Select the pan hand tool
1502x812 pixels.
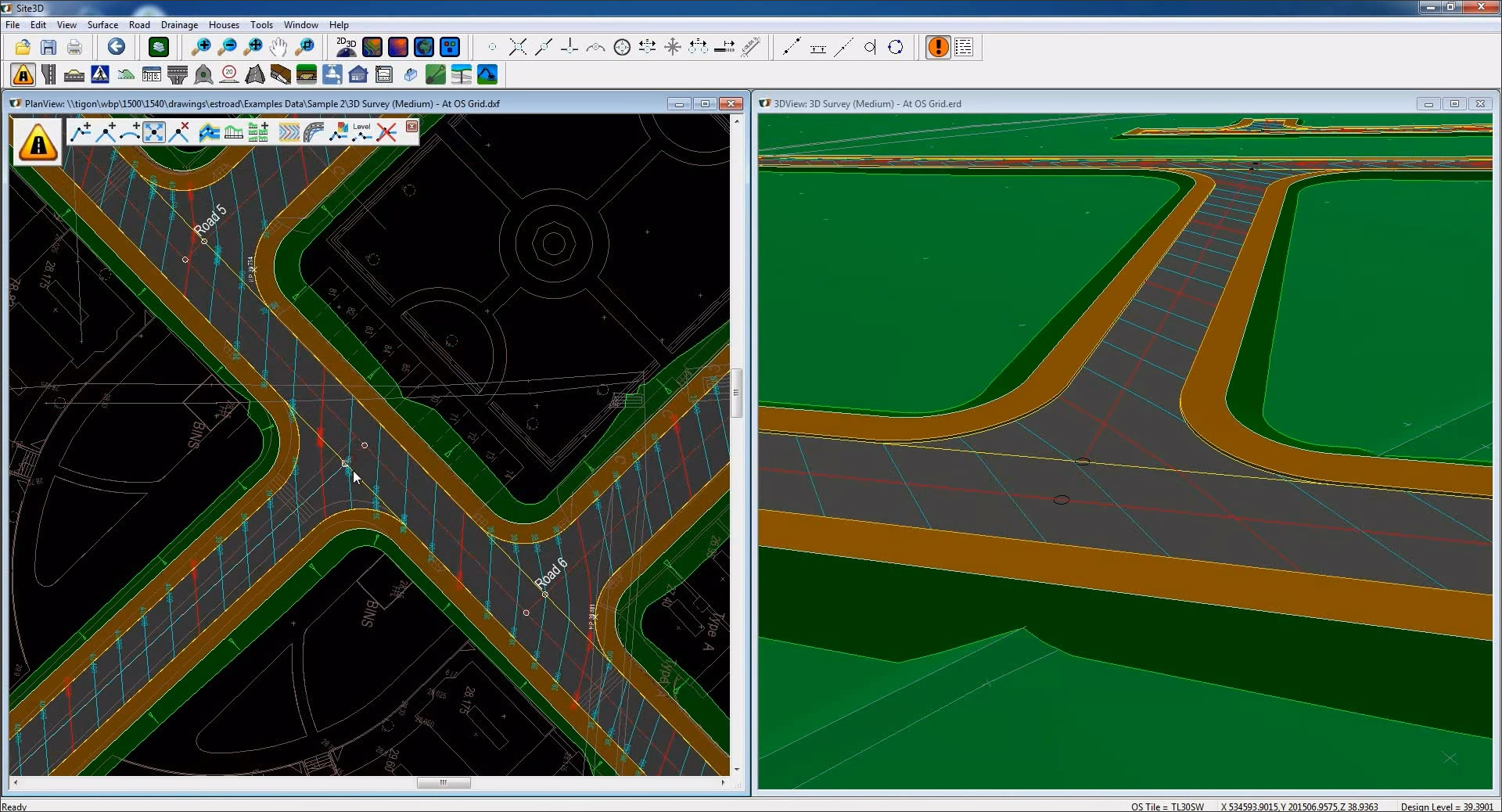pyautogui.click(x=278, y=47)
